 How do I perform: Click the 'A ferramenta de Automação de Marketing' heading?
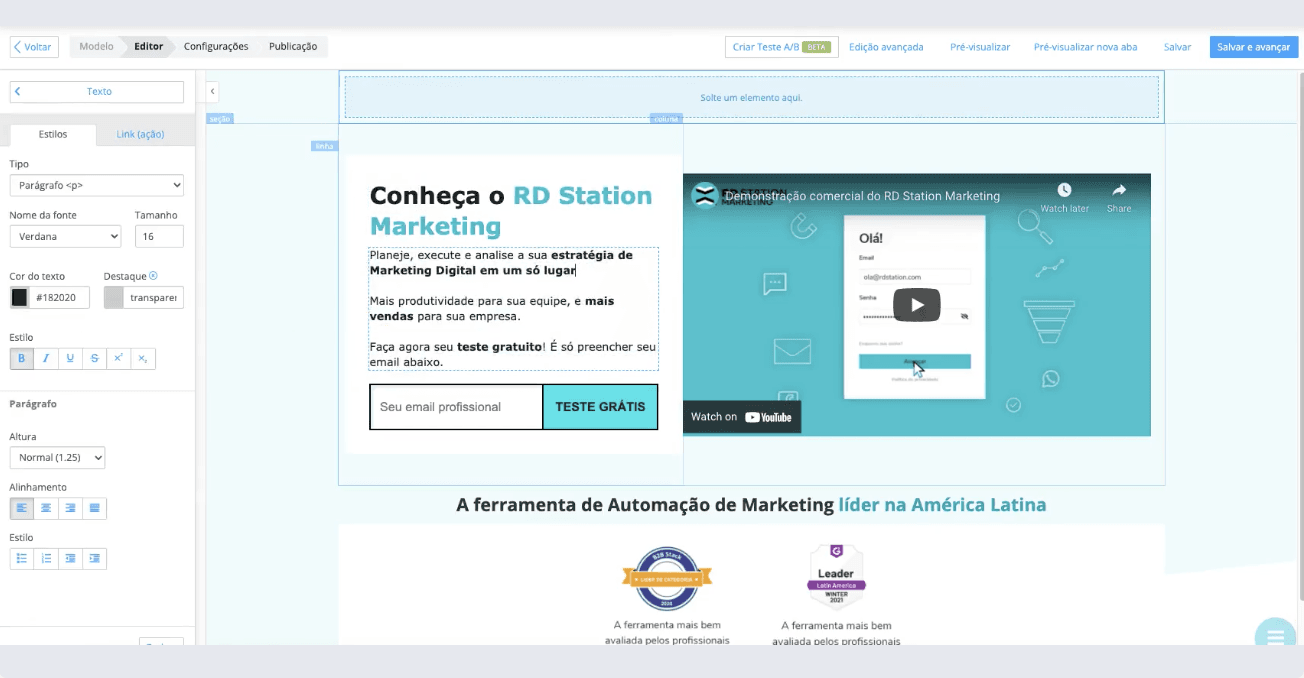pyautogui.click(x=751, y=505)
